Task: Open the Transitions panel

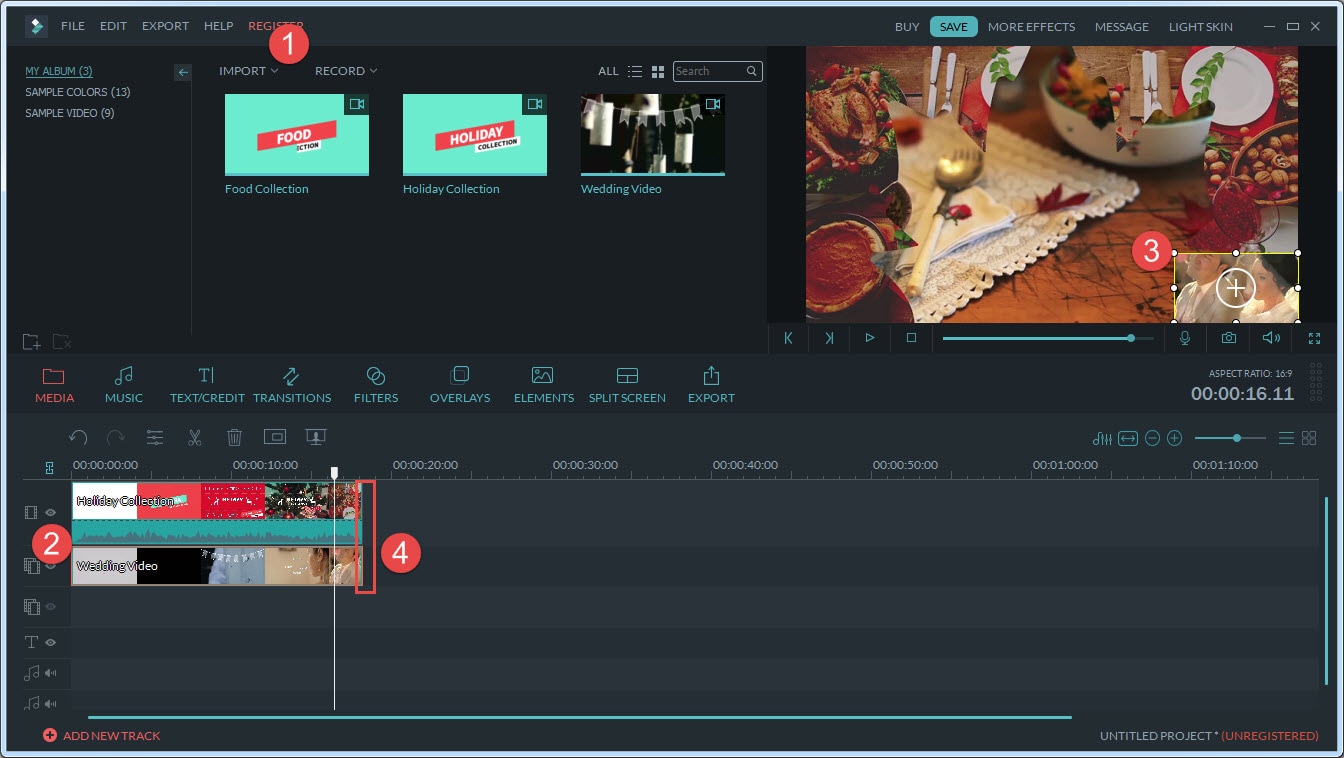Action: coord(292,384)
